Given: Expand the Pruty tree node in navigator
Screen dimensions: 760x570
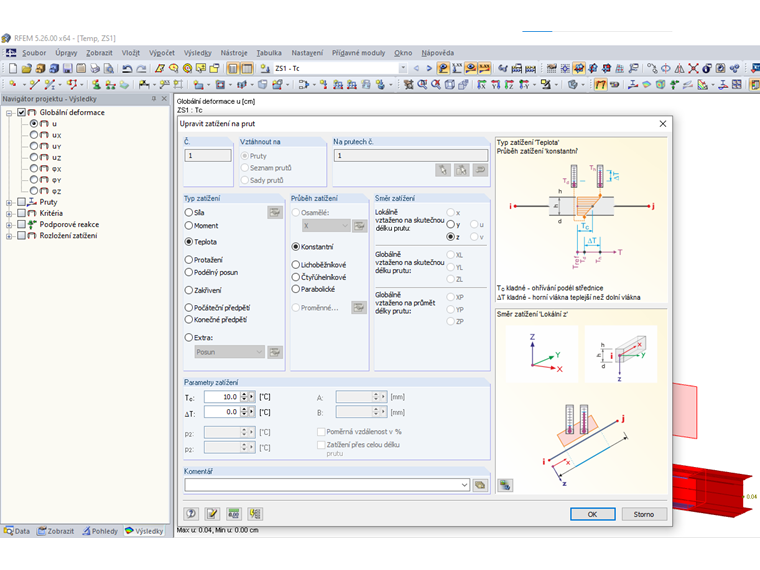Looking at the screenshot, I should click(9, 202).
